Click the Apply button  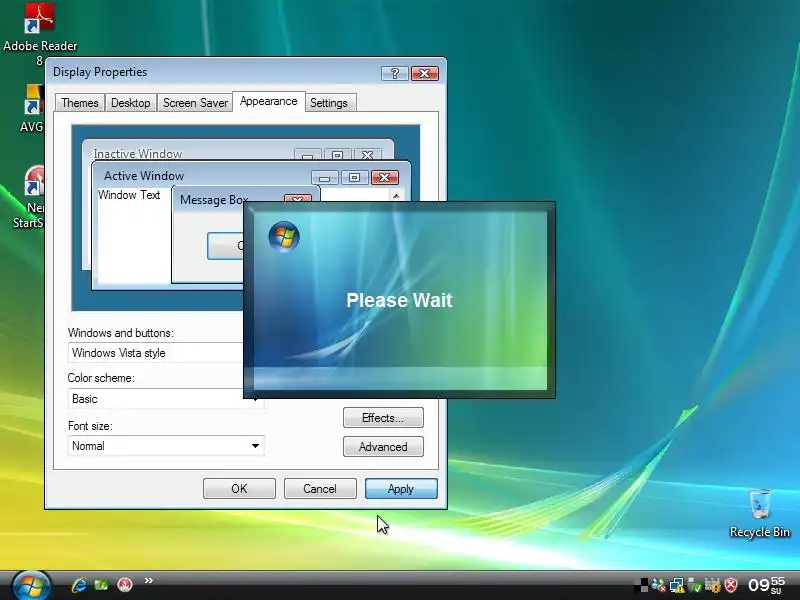[401, 488]
